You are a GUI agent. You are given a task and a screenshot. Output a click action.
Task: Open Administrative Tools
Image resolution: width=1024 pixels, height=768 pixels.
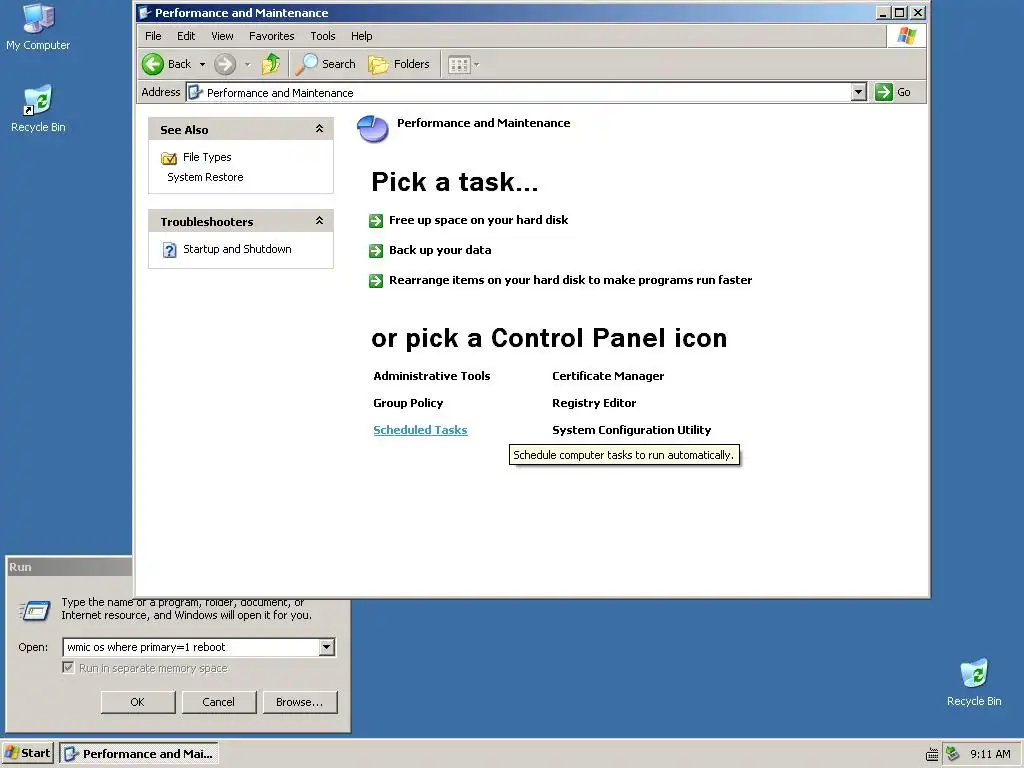(x=432, y=376)
